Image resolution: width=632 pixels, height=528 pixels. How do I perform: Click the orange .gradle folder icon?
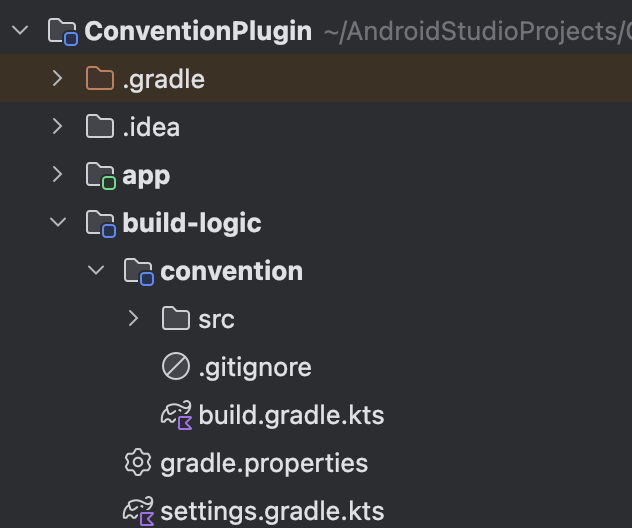(100, 79)
